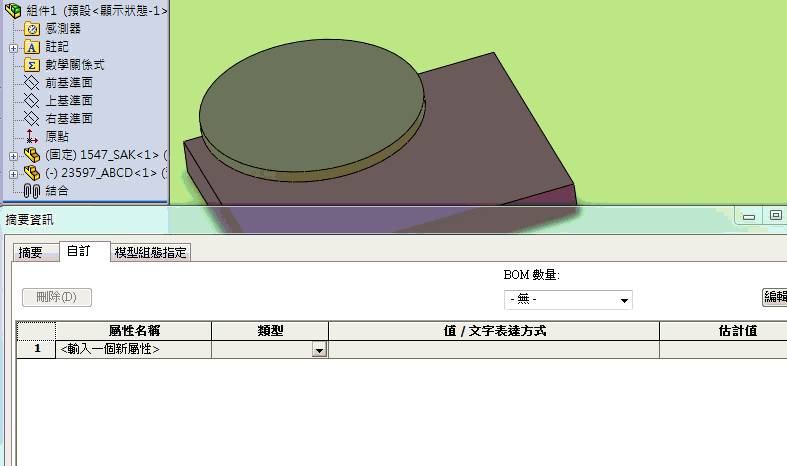Image resolution: width=787 pixels, height=466 pixels.
Task: Select the 上基準面 plane icon
Action: point(32,101)
